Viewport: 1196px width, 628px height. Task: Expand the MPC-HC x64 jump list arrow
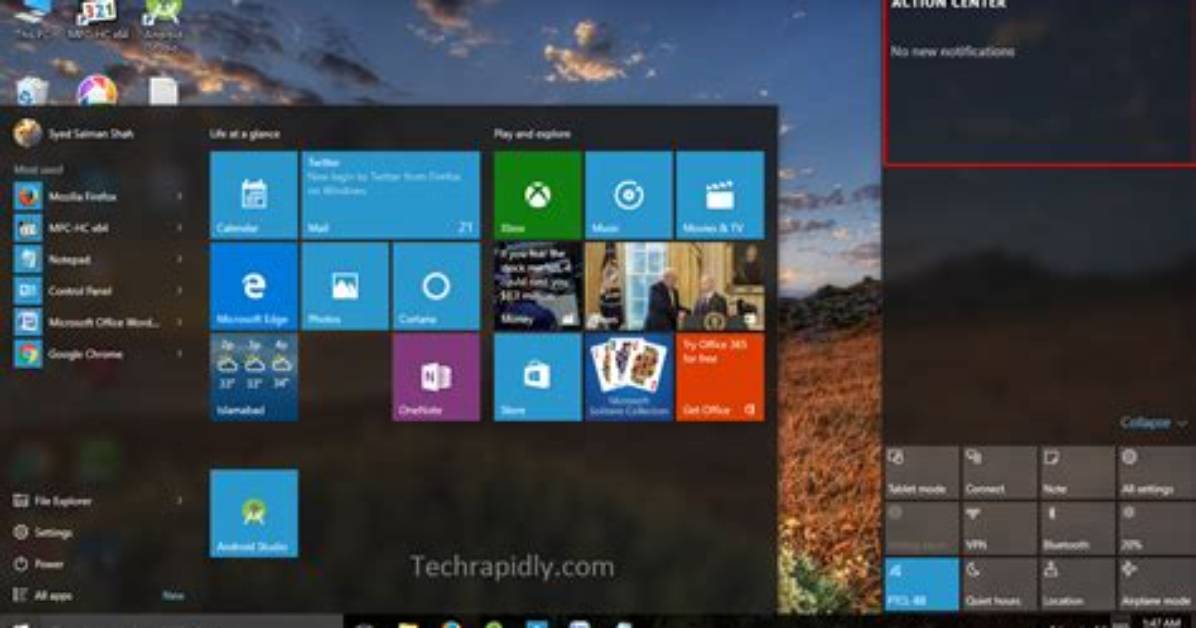tap(180, 227)
